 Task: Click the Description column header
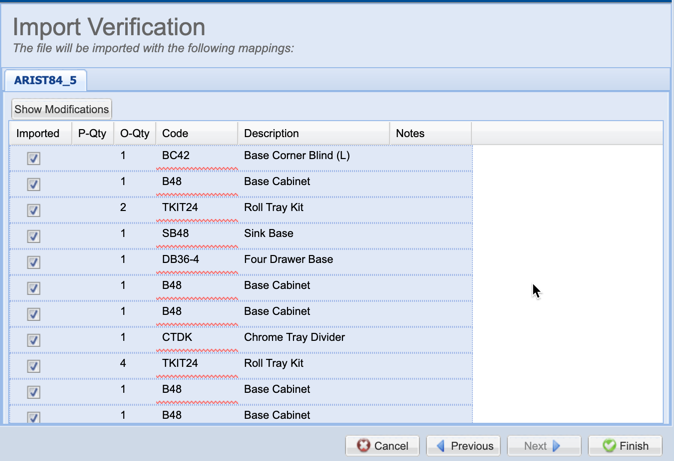[313, 133]
